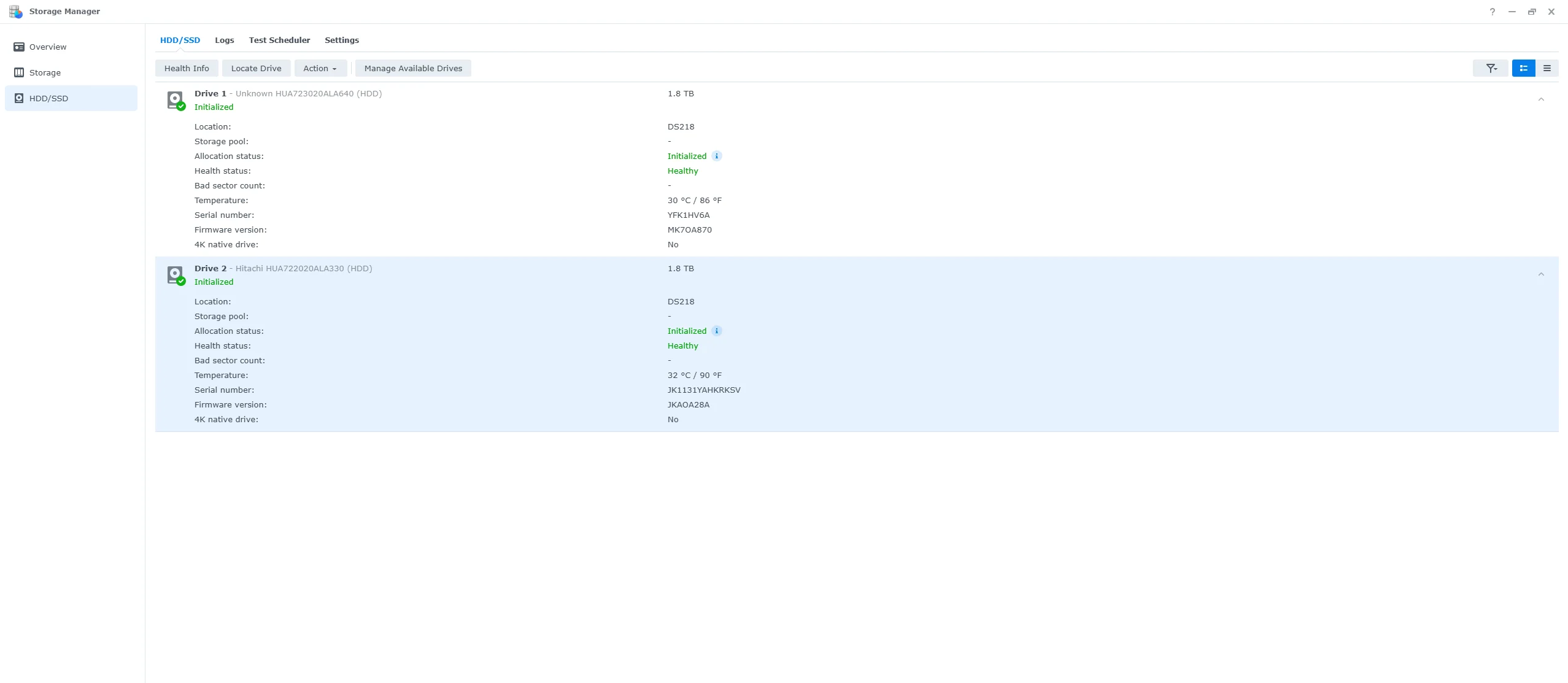Image resolution: width=1568 pixels, height=683 pixels.
Task: Open the Storage section icon
Action: pyautogui.click(x=19, y=72)
